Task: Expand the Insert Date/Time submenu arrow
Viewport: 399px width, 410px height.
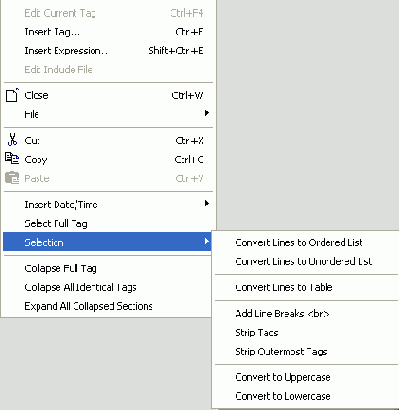Action: 207,203
